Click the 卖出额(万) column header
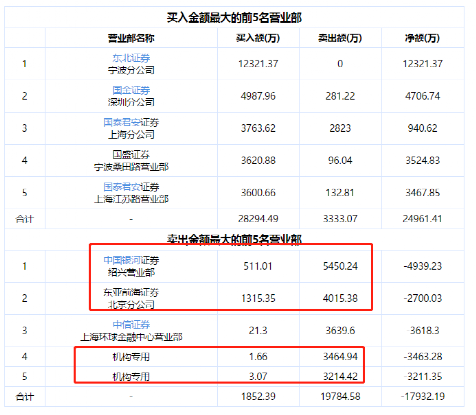Screen dimensions: 476x415 340,38
